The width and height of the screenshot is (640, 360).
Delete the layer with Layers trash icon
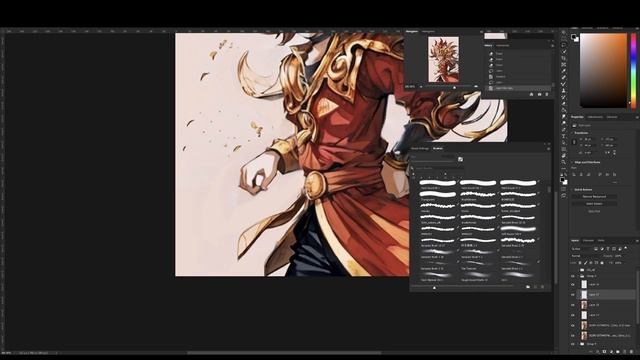631,351
